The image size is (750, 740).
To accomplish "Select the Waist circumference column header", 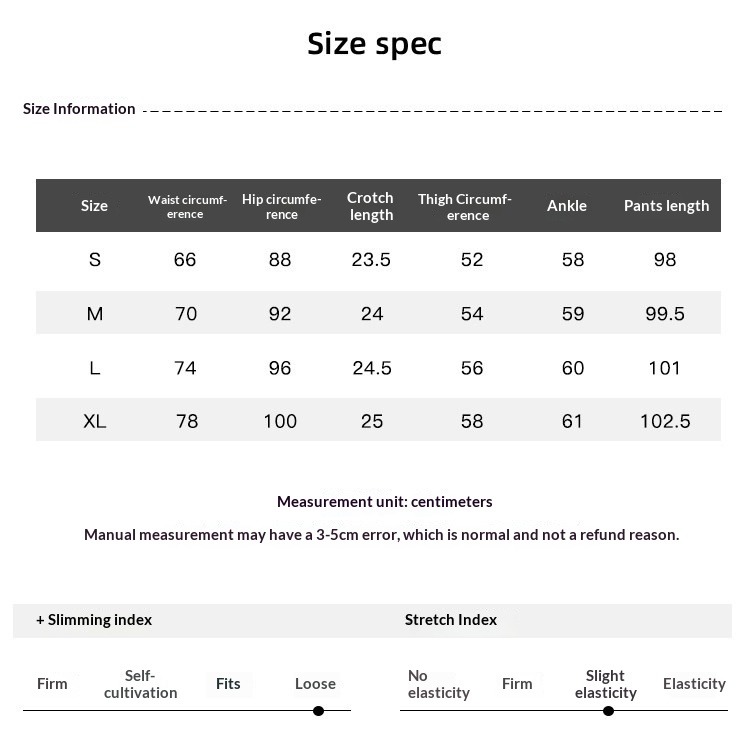I will coord(187,207).
